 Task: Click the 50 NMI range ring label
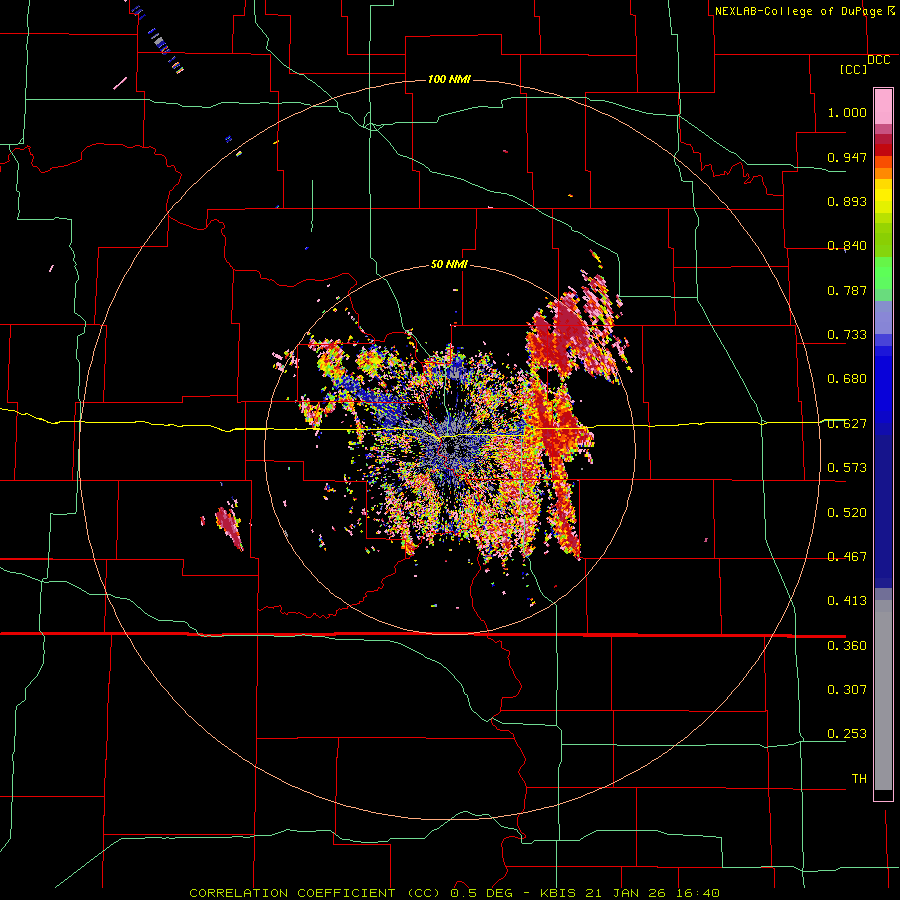(x=449, y=264)
